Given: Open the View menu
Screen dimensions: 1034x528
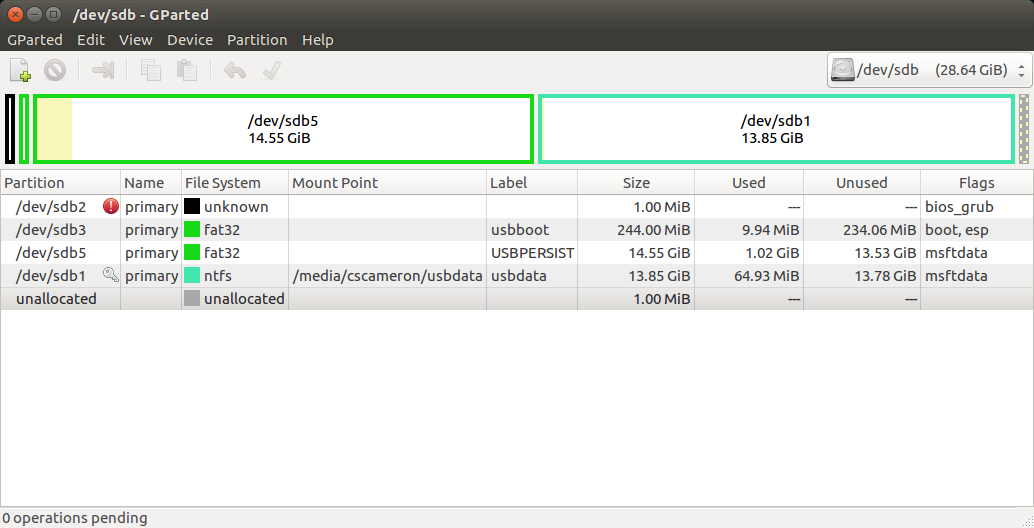Looking at the screenshot, I should pos(136,40).
